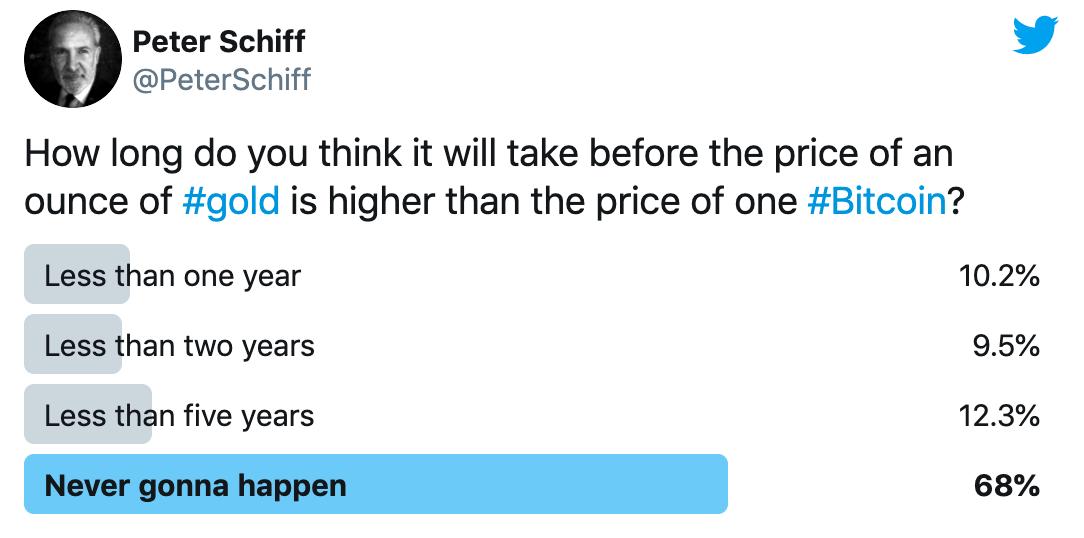Click the 12.3% poll result value
The width and height of the screenshot is (1084, 538).
coord(999,416)
